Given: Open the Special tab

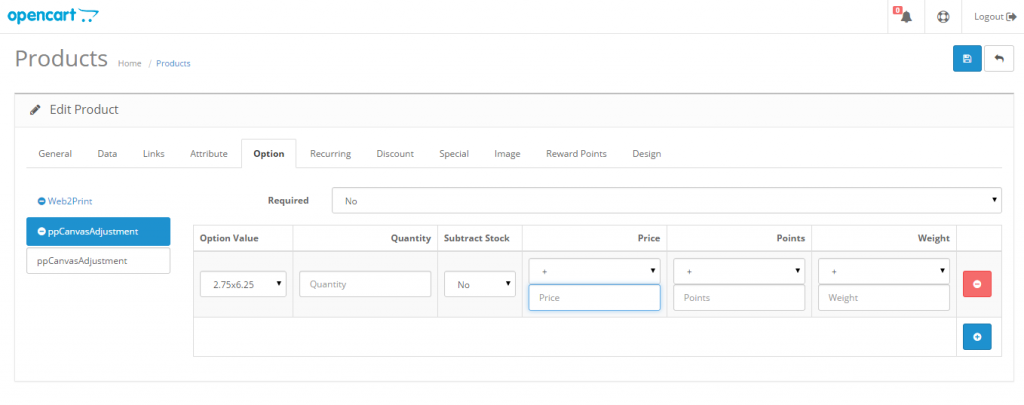Looking at the screenshot, I should [x=454, y=154].
